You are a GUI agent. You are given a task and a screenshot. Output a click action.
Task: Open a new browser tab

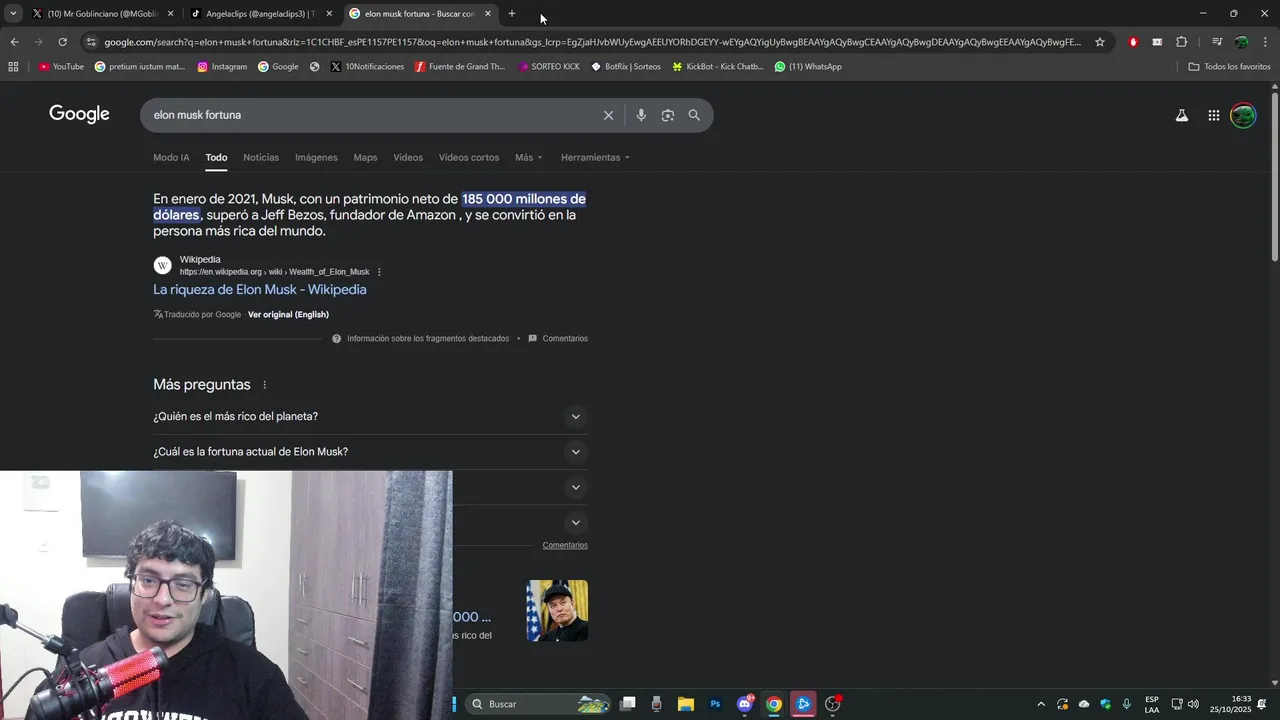512,14
